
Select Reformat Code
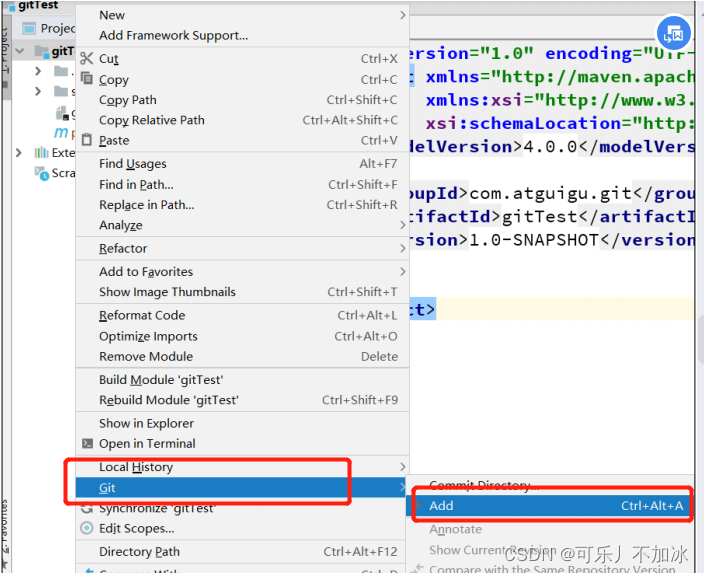(x=242, y=315)
